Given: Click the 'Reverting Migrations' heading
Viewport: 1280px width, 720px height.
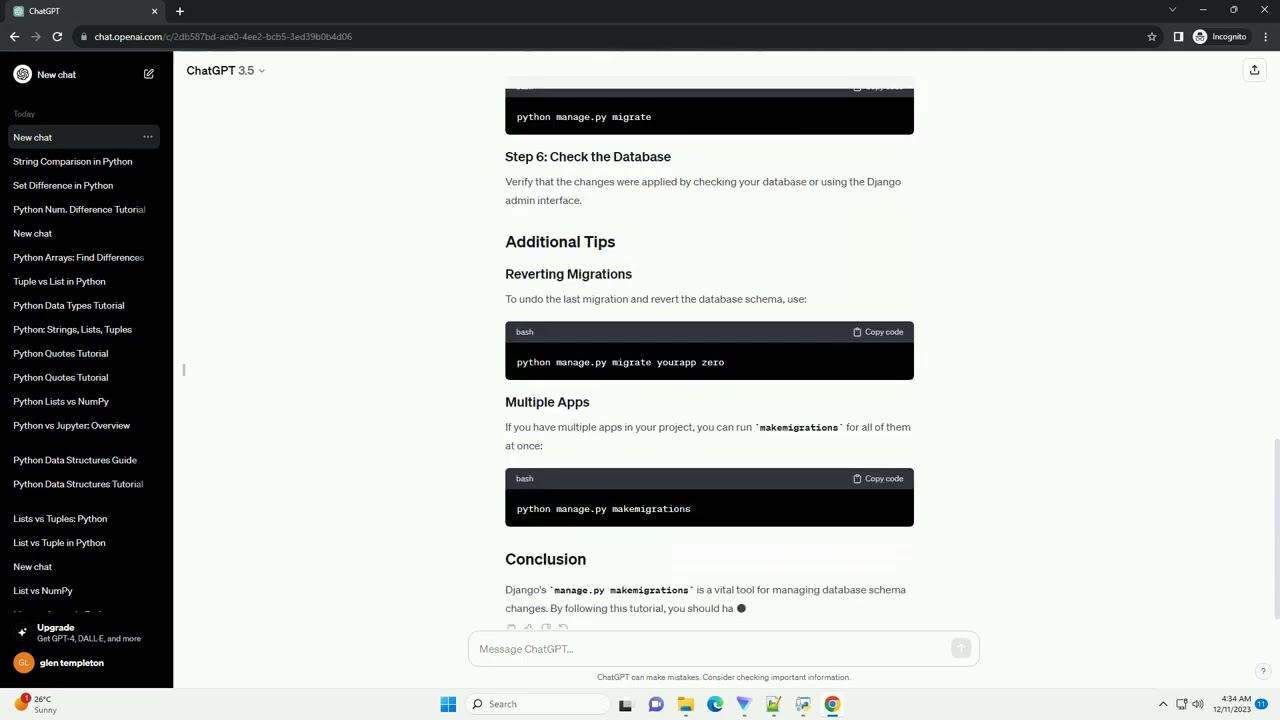Looking at the screenshot, I should 568,274.
